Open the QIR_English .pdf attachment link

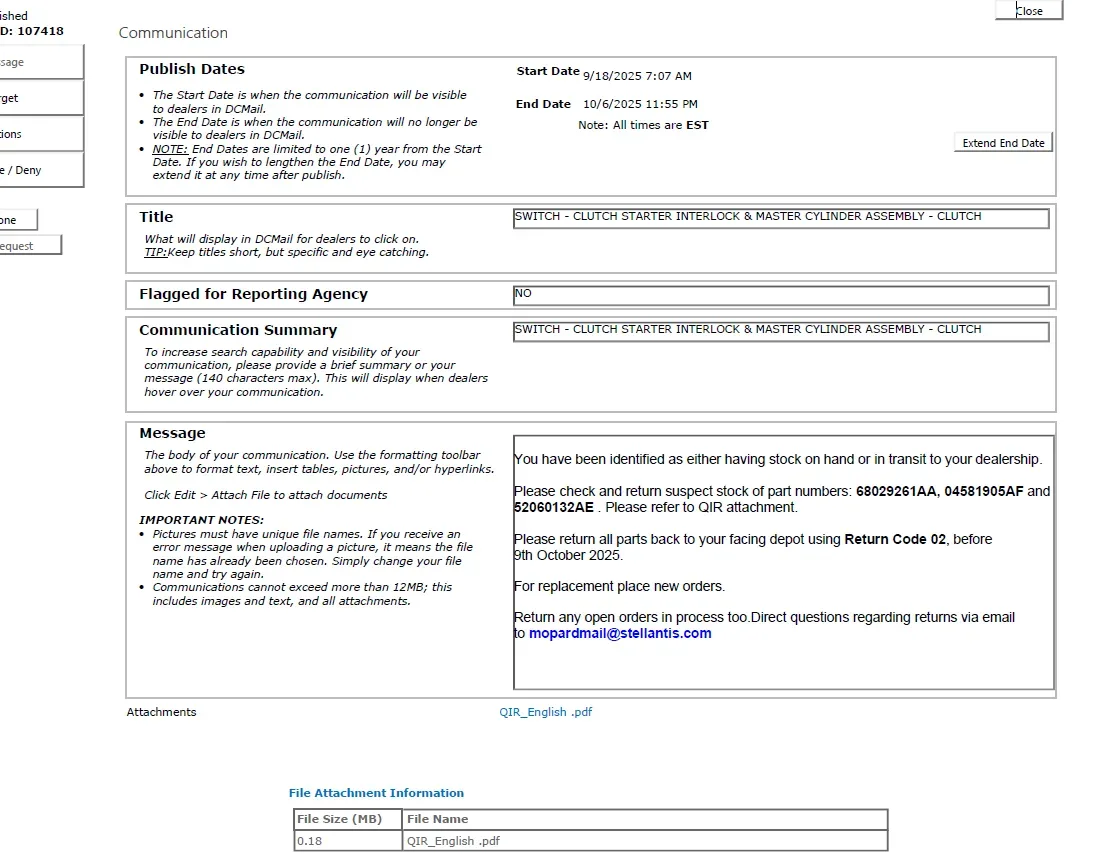coord(545,712)
